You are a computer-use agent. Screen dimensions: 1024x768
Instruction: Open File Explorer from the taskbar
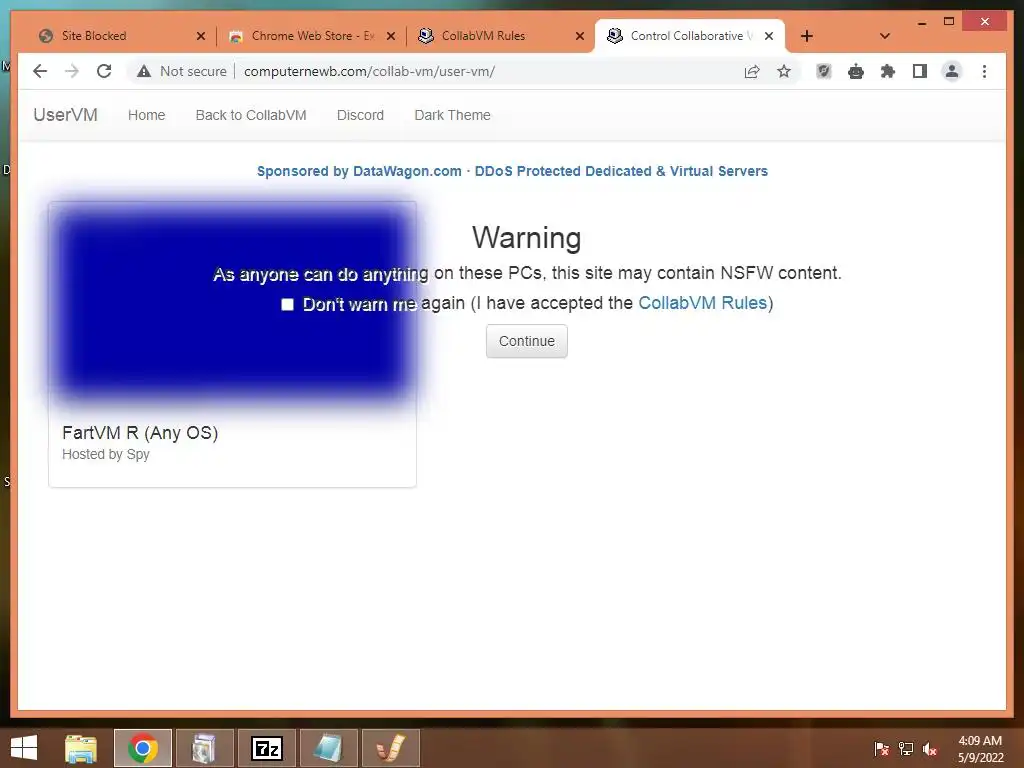81,748
